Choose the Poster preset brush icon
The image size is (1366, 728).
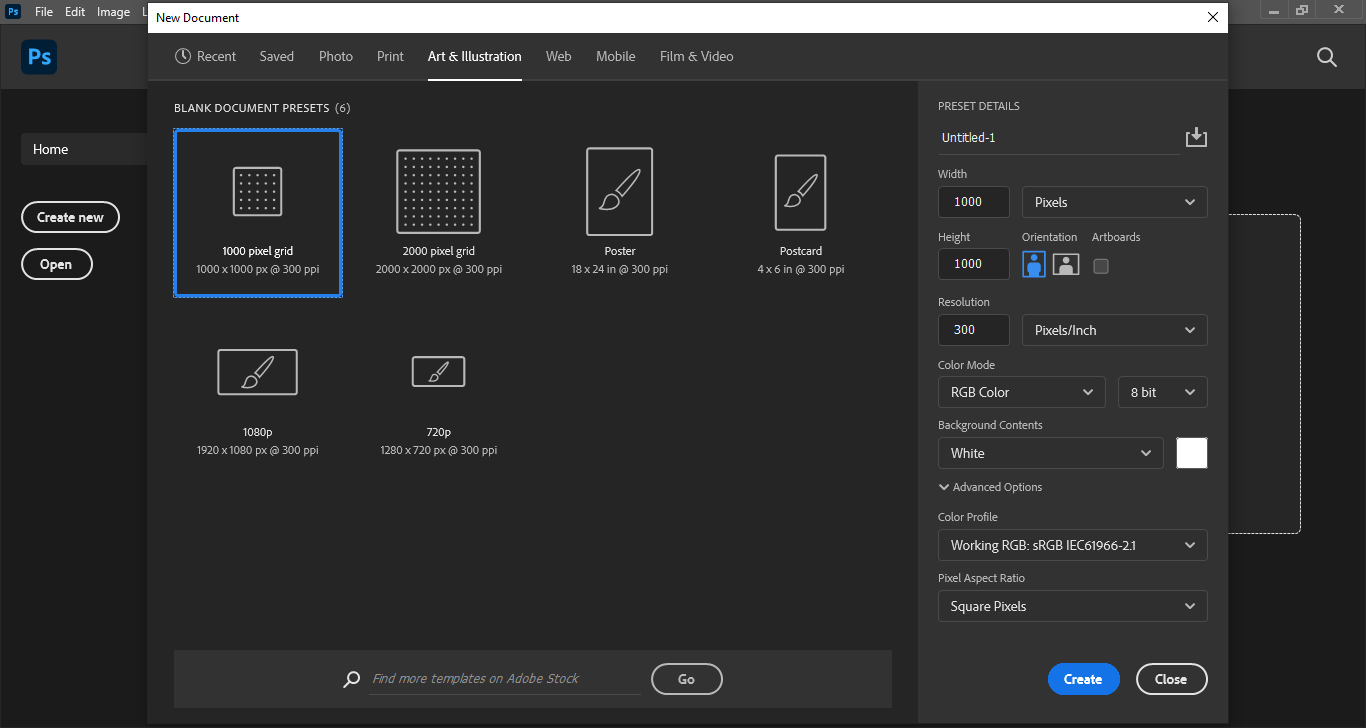click(x=619, y=191)
